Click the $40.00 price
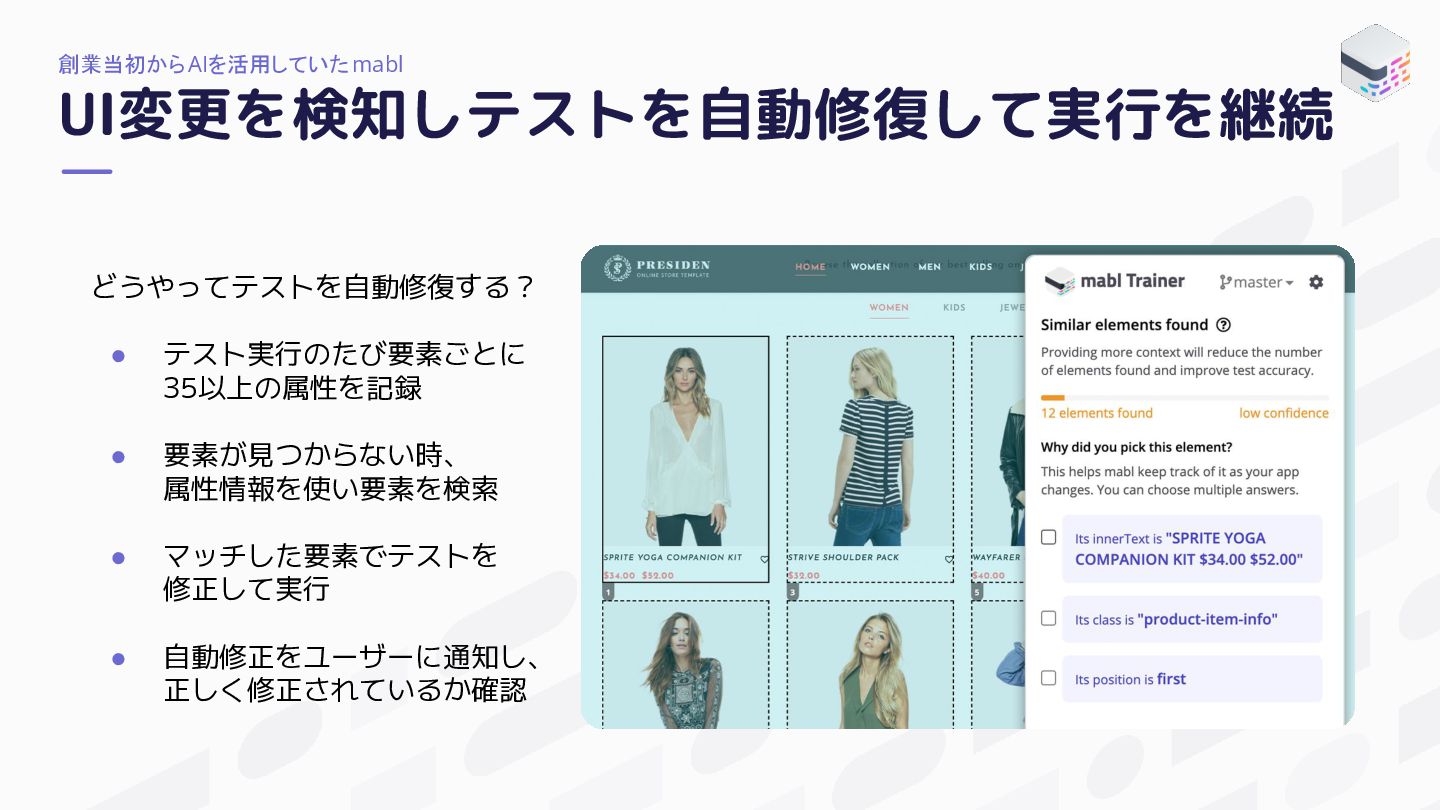The height and width of the screenshot is (810, 1440). pyautogui.click(x=988, y=576)
